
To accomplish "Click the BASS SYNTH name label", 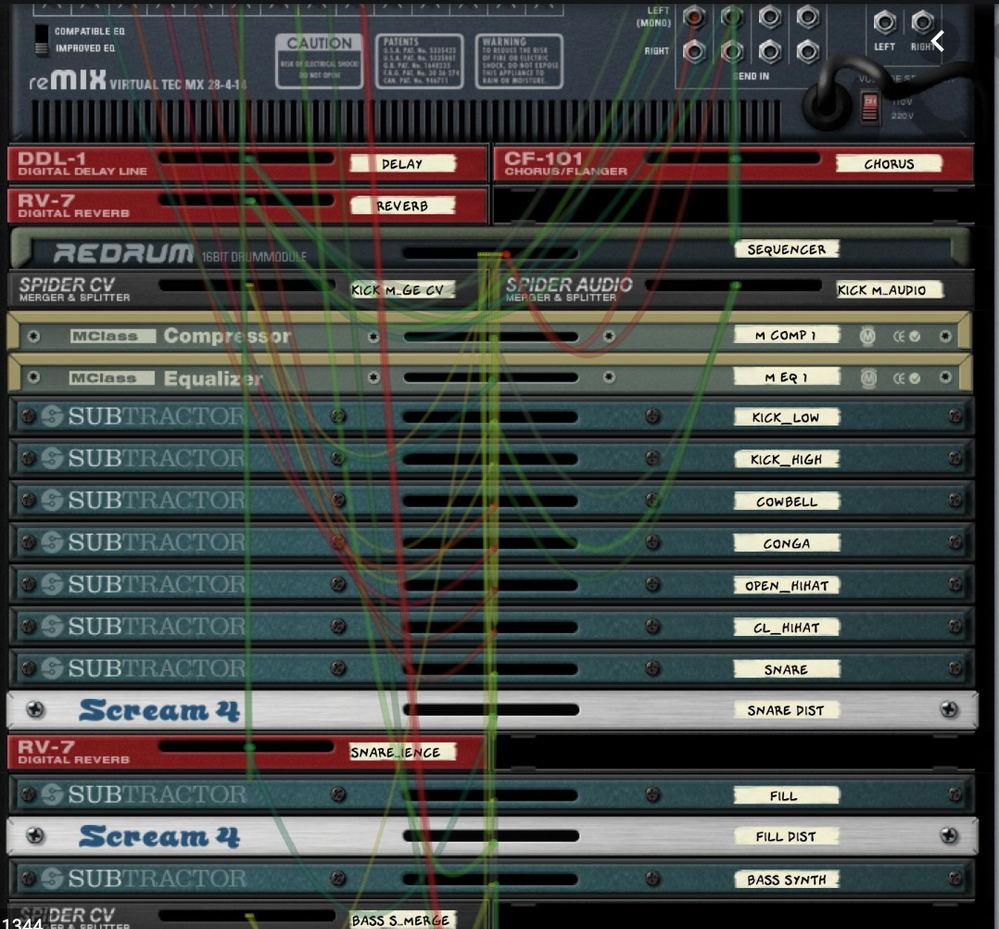I will coord(786,880).
